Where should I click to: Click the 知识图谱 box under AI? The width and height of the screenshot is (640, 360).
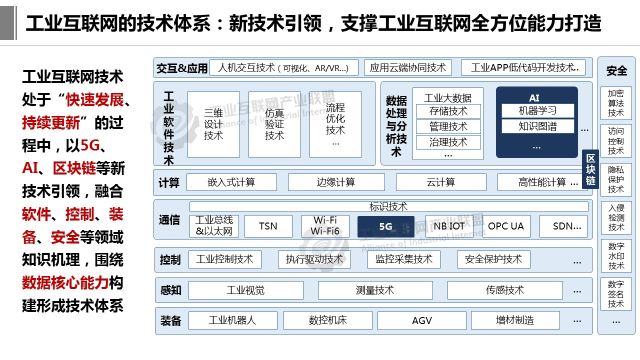point(538,127)
